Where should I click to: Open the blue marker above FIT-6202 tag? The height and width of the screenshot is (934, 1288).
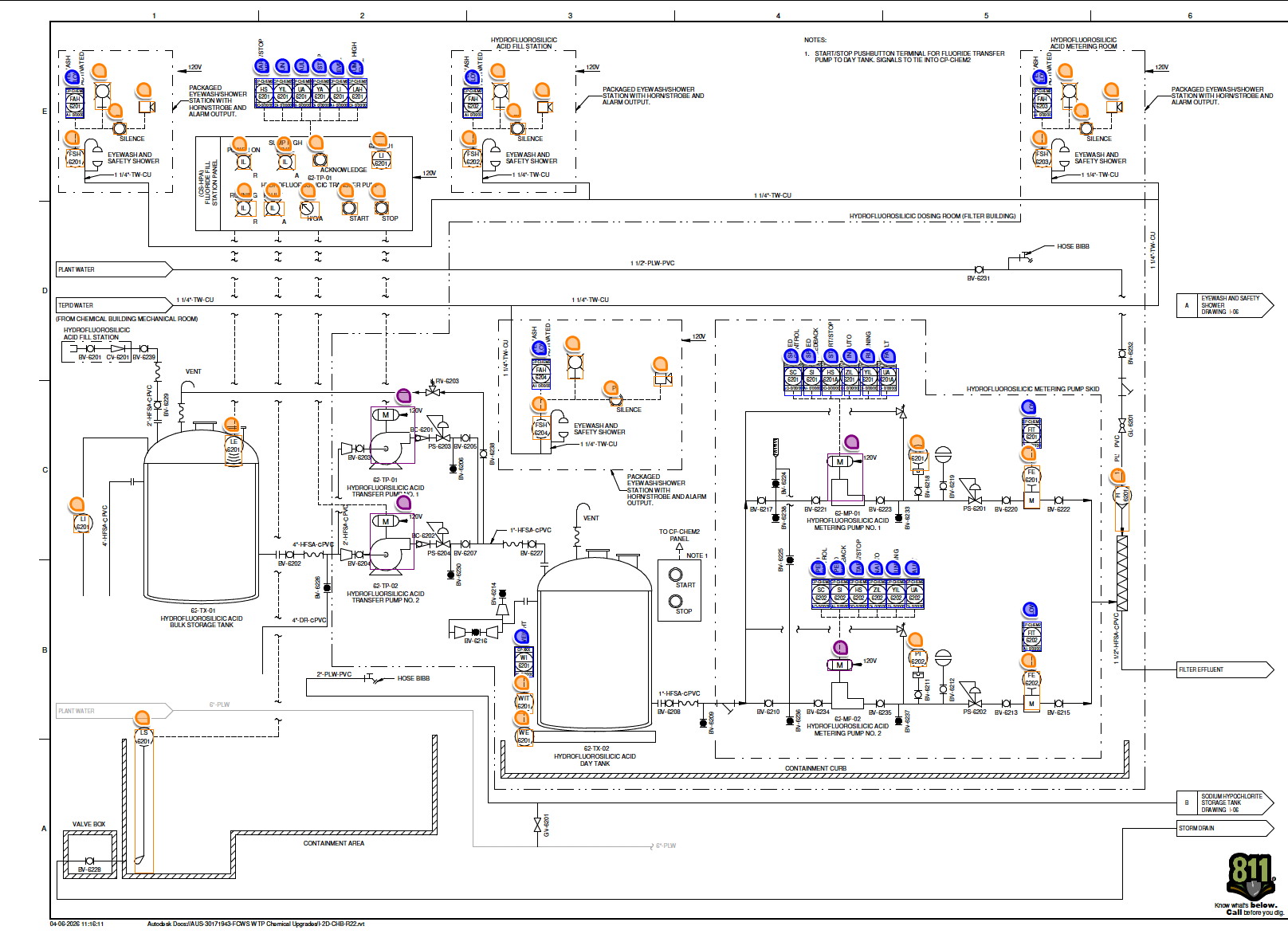point(1030,610)
